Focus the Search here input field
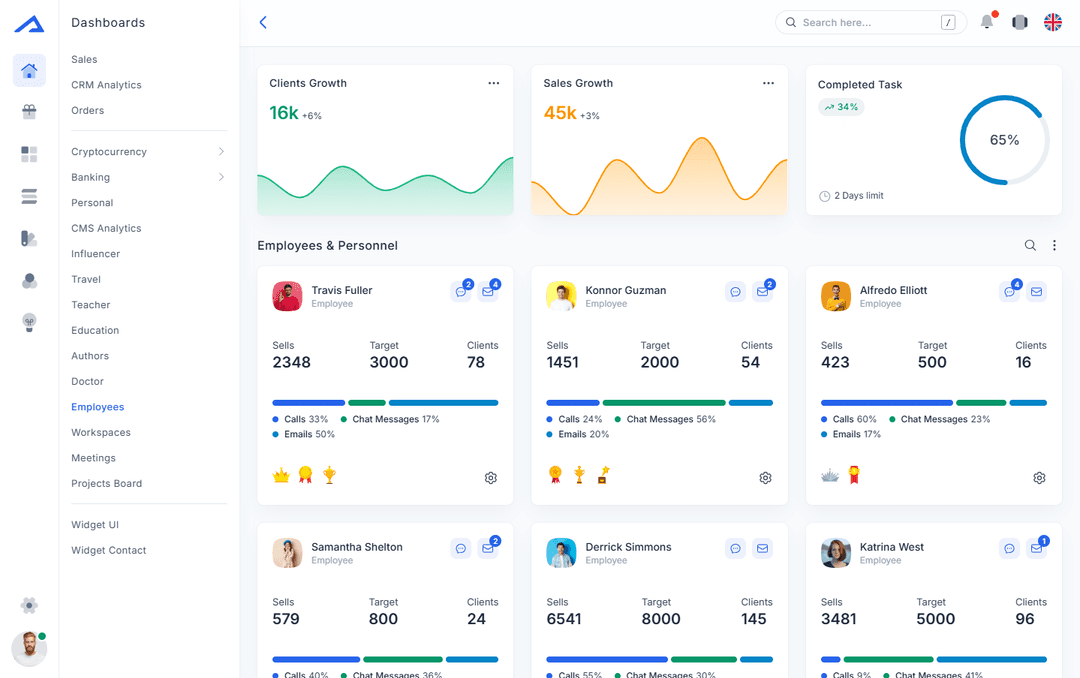 point(871,22)
